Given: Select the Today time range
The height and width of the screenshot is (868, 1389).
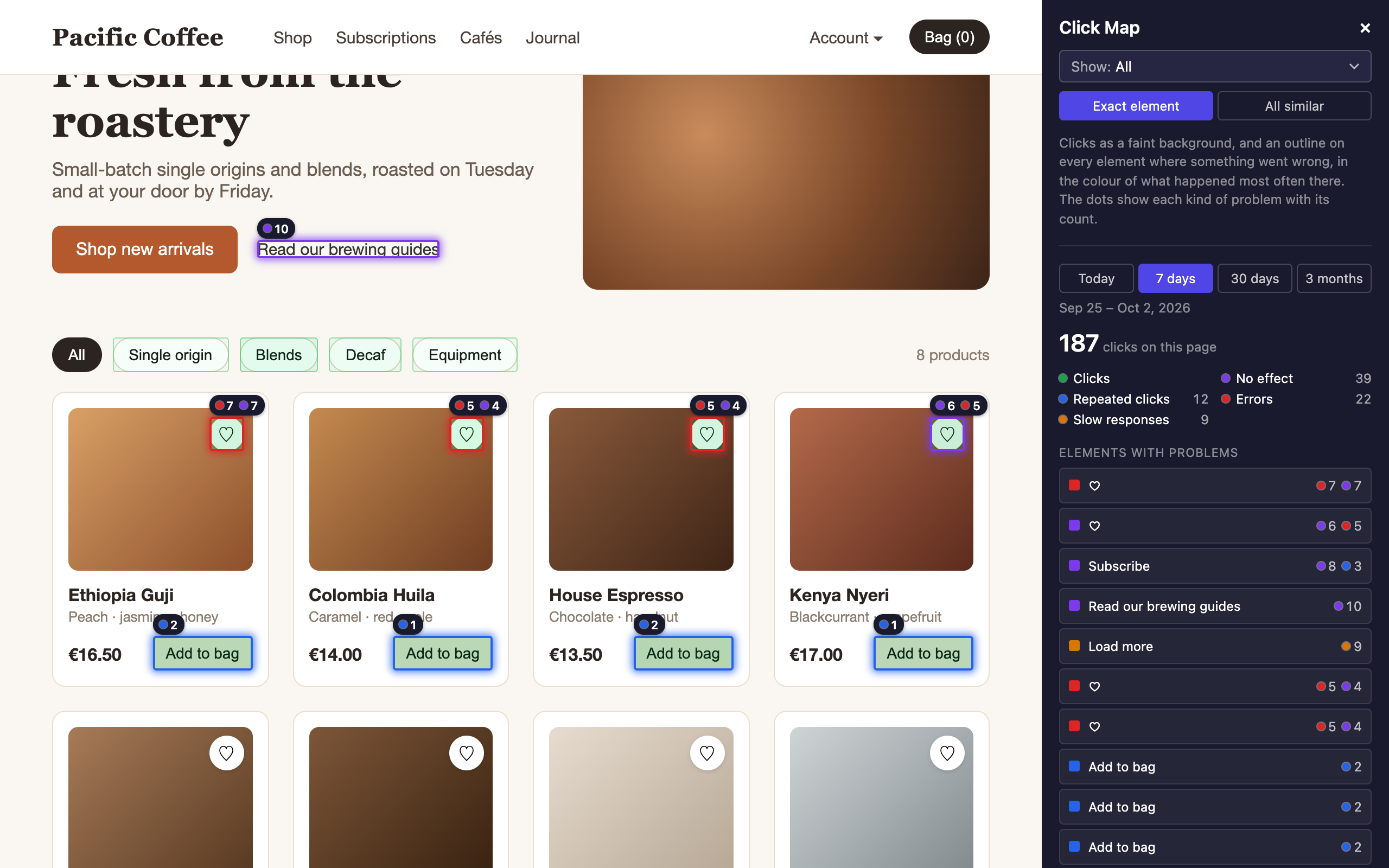Looking at the screenshot, I should 1095,278.
